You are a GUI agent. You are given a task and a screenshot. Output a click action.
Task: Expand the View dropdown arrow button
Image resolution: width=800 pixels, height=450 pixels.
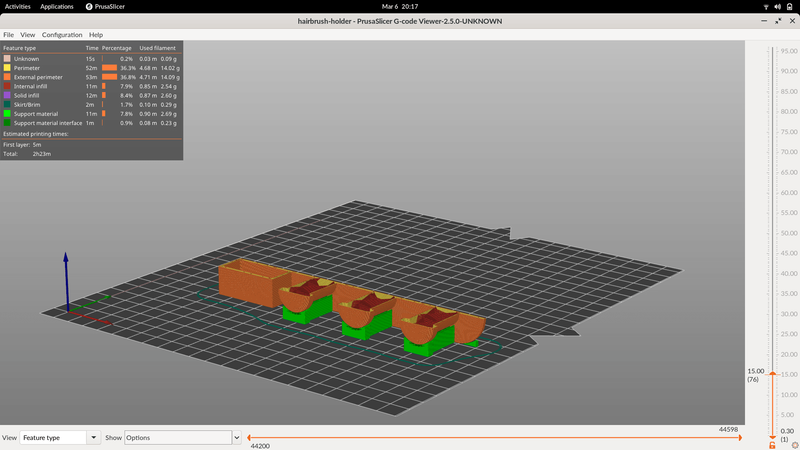point(93,438)
